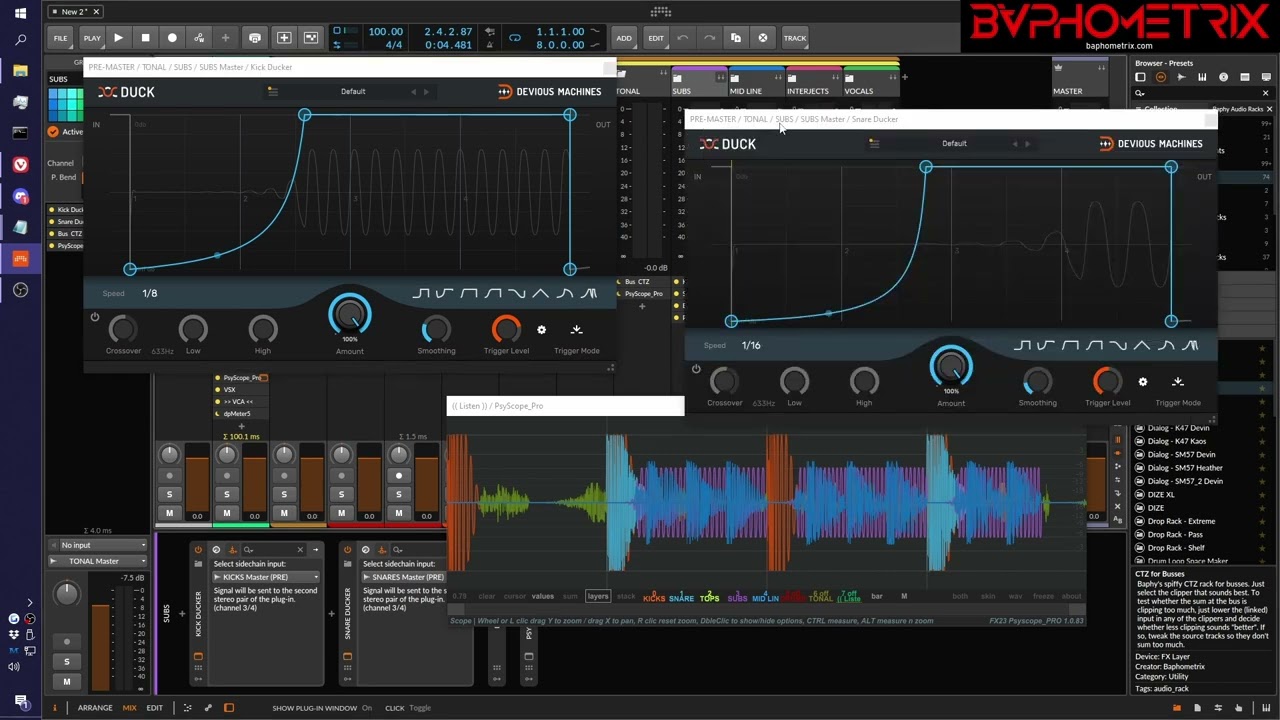This screenshot has width=1280, height=720.
Task: Click the delete (circled X) toolbar icon
Action: [763, 38]
